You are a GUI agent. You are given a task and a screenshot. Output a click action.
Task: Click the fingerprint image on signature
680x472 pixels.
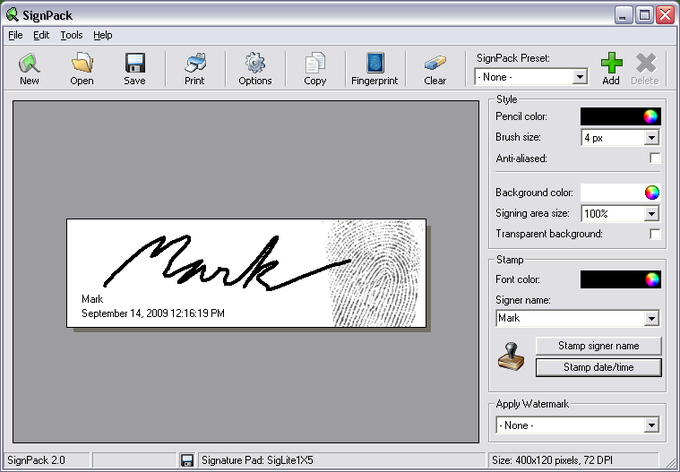click(x=376, y=273)
